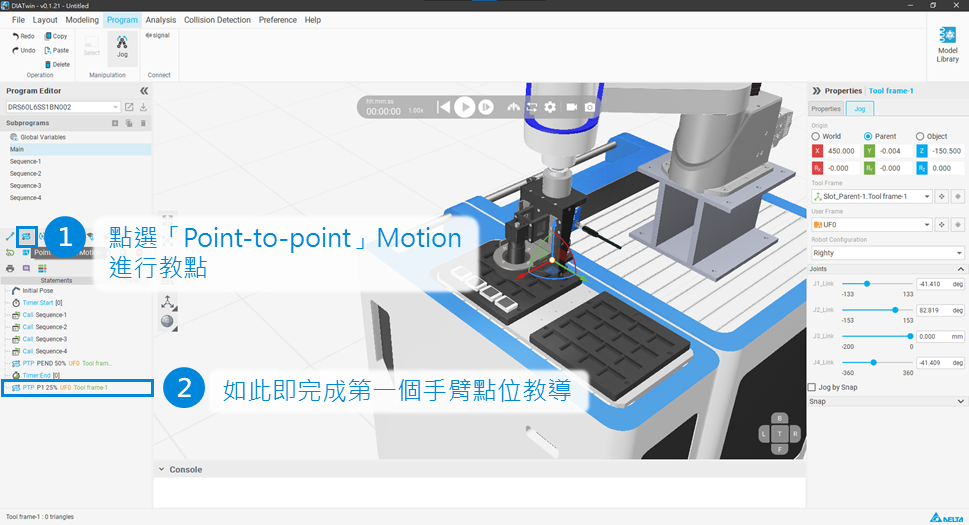Open the Preference menu

point(277,20)
